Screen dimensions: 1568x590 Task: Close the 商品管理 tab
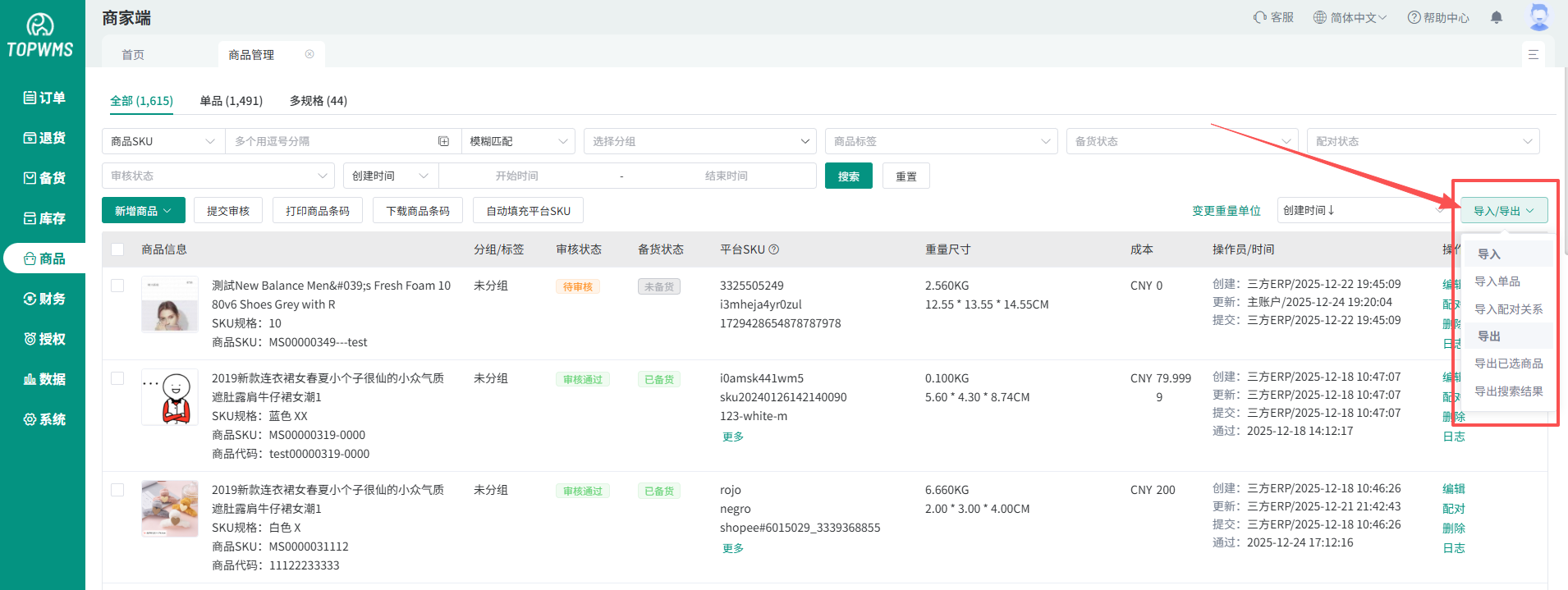coord(309,54)
